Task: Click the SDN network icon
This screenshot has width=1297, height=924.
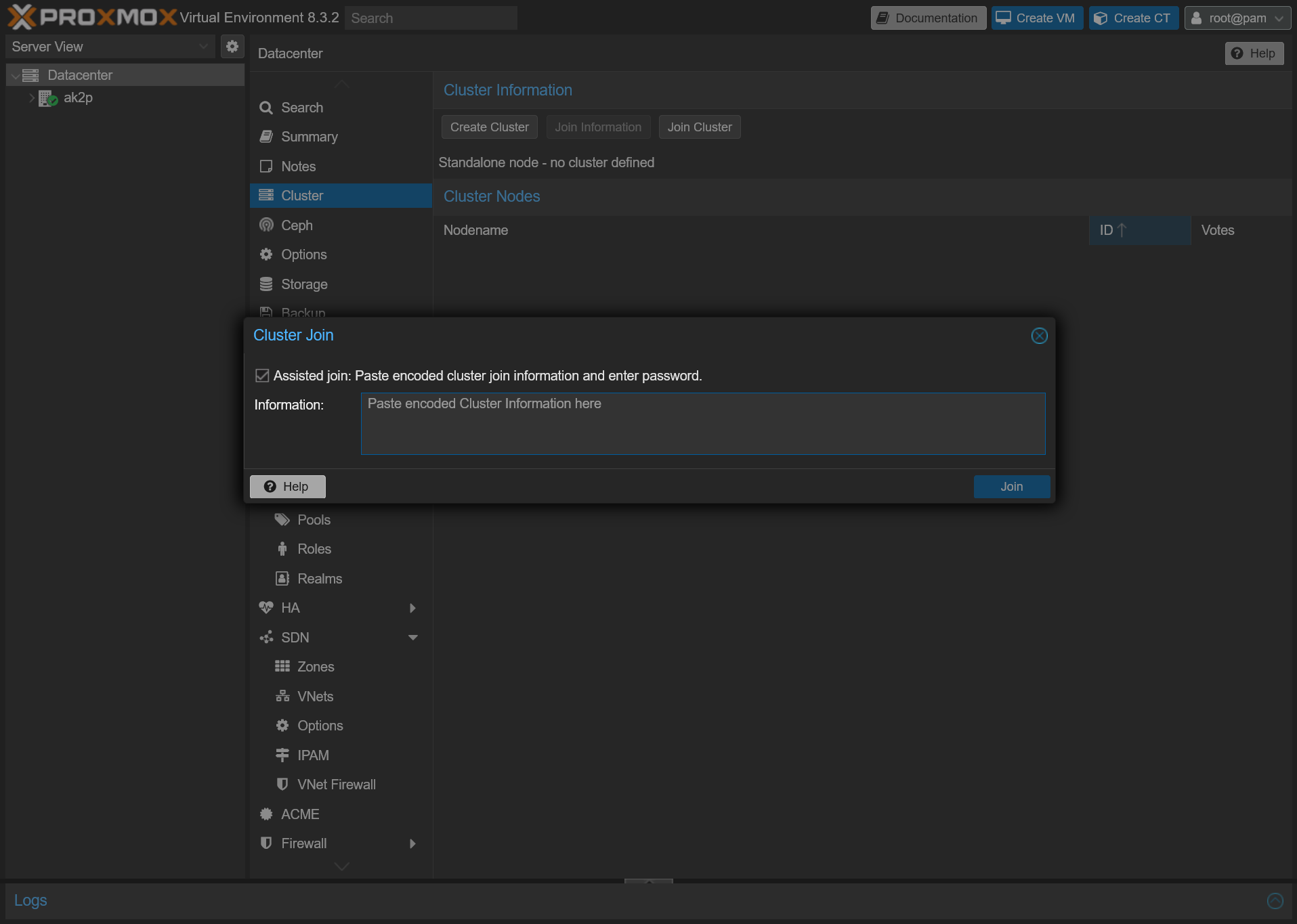Action: (266, 638)
